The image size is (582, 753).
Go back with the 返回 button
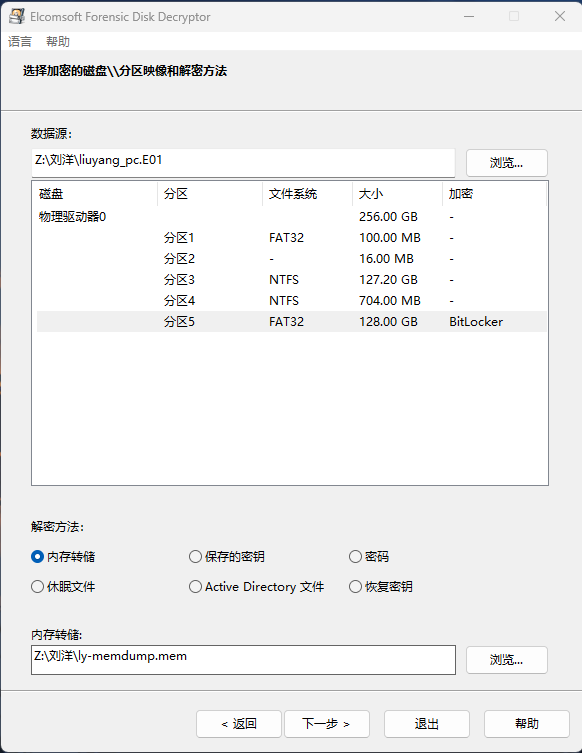pyautogui.click(x=239, y=724)
